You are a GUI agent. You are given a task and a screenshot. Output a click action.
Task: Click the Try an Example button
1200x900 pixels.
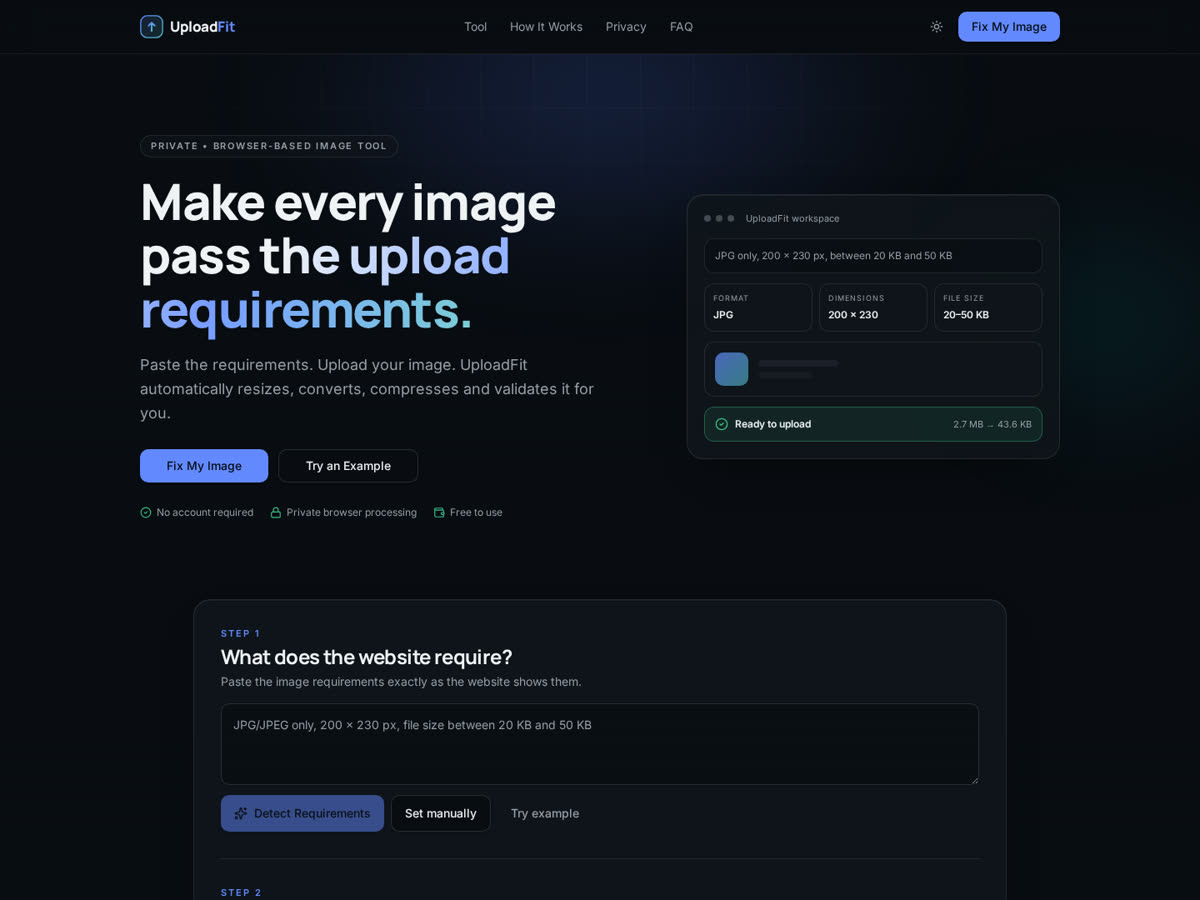click(348, 466)
